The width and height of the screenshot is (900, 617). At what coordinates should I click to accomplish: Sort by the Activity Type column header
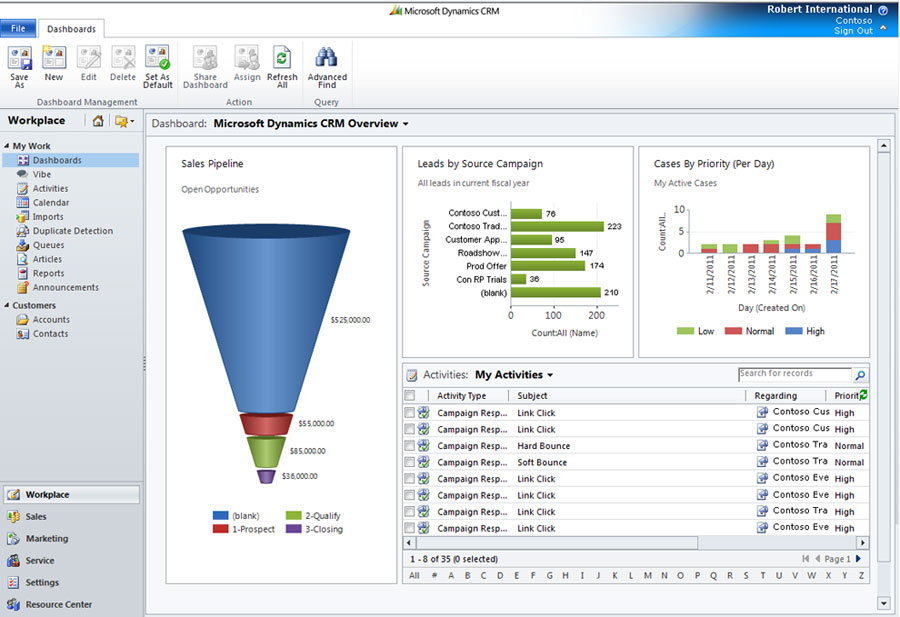pos(461,395)
